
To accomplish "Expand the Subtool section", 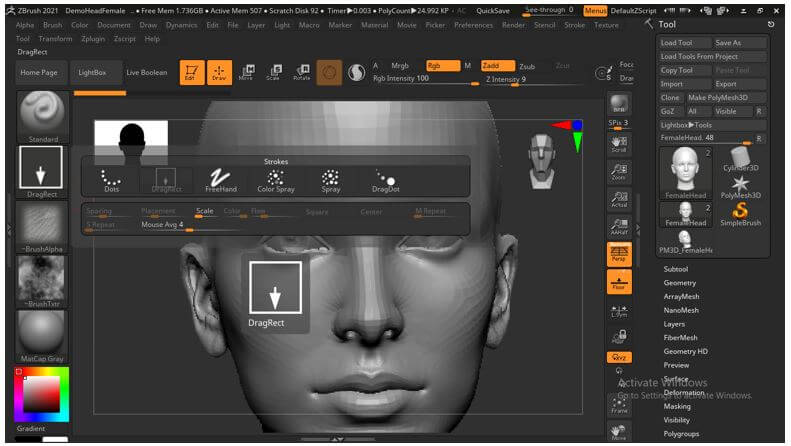I will (675, 269).
